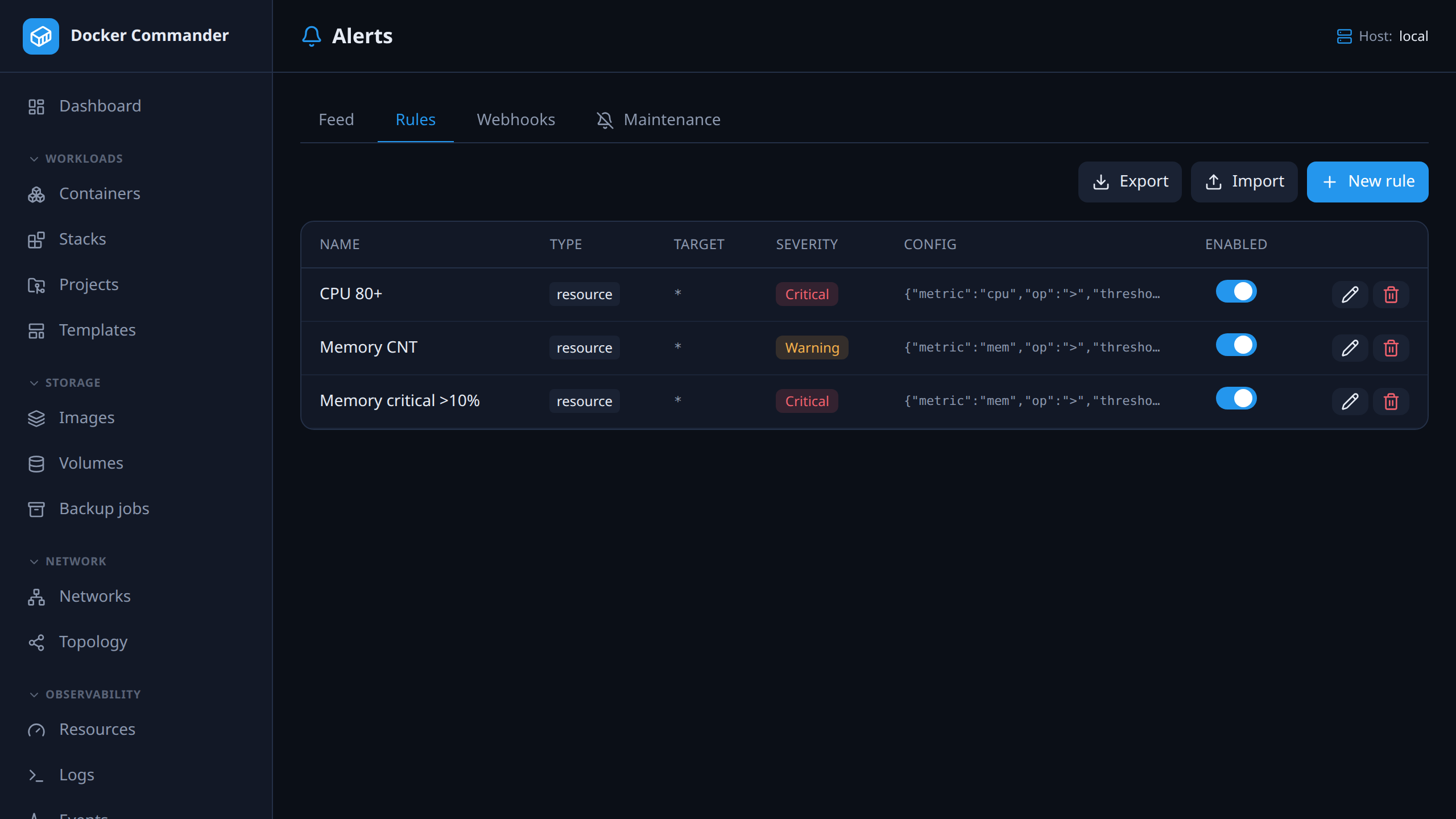
Task: Open the Containers page
Action: (136, 194)
